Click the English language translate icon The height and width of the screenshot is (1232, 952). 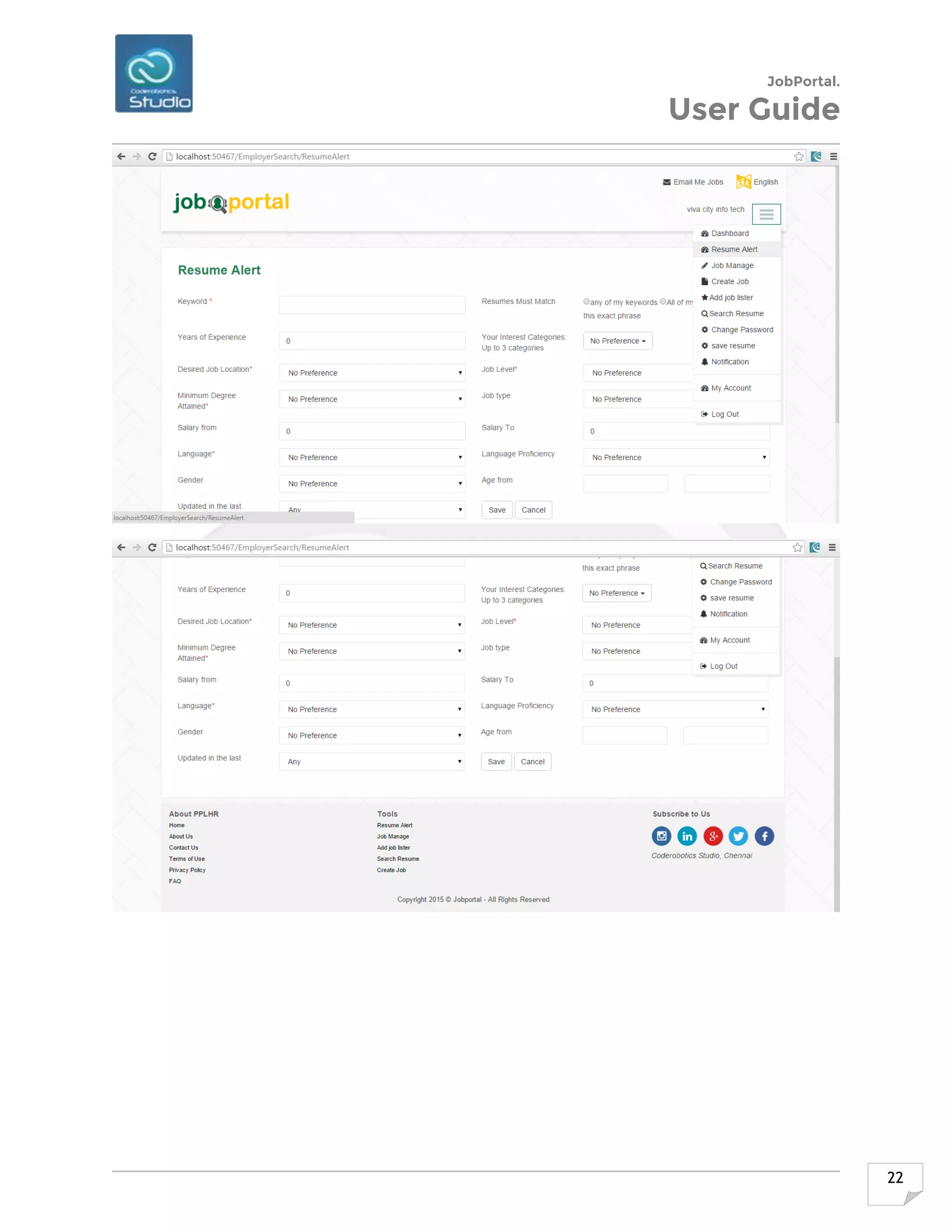coord(743,182)
